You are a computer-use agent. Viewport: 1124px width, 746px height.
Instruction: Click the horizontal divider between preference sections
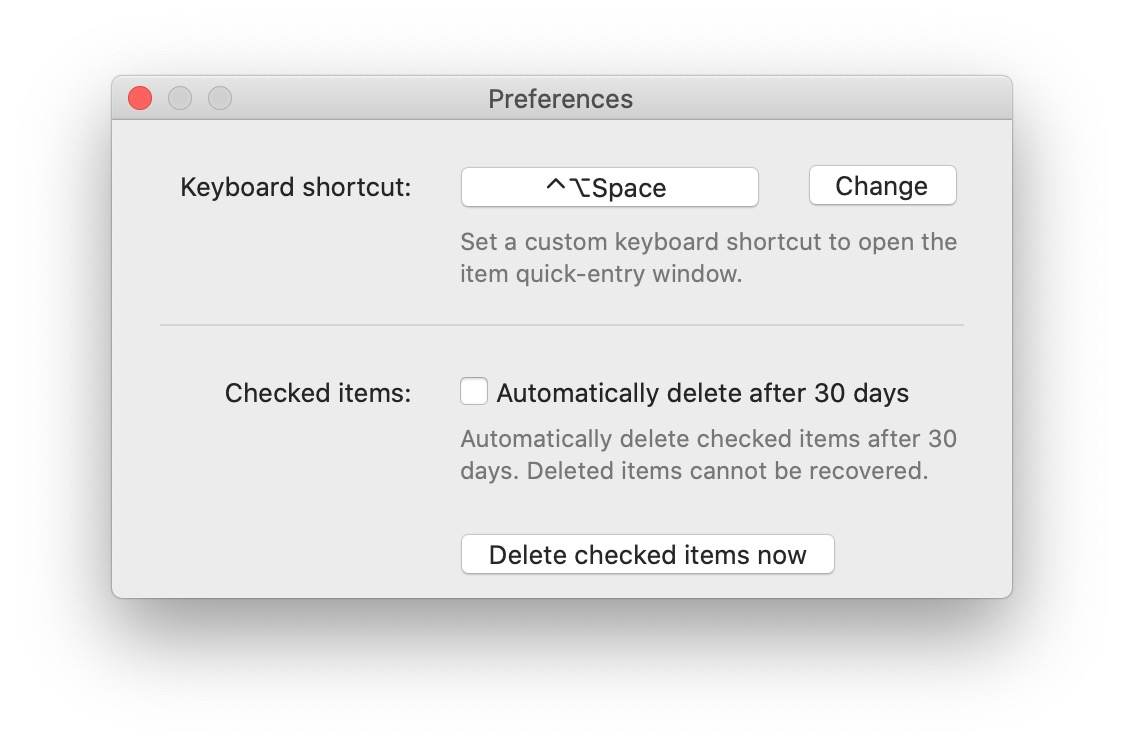pos(561,325)
